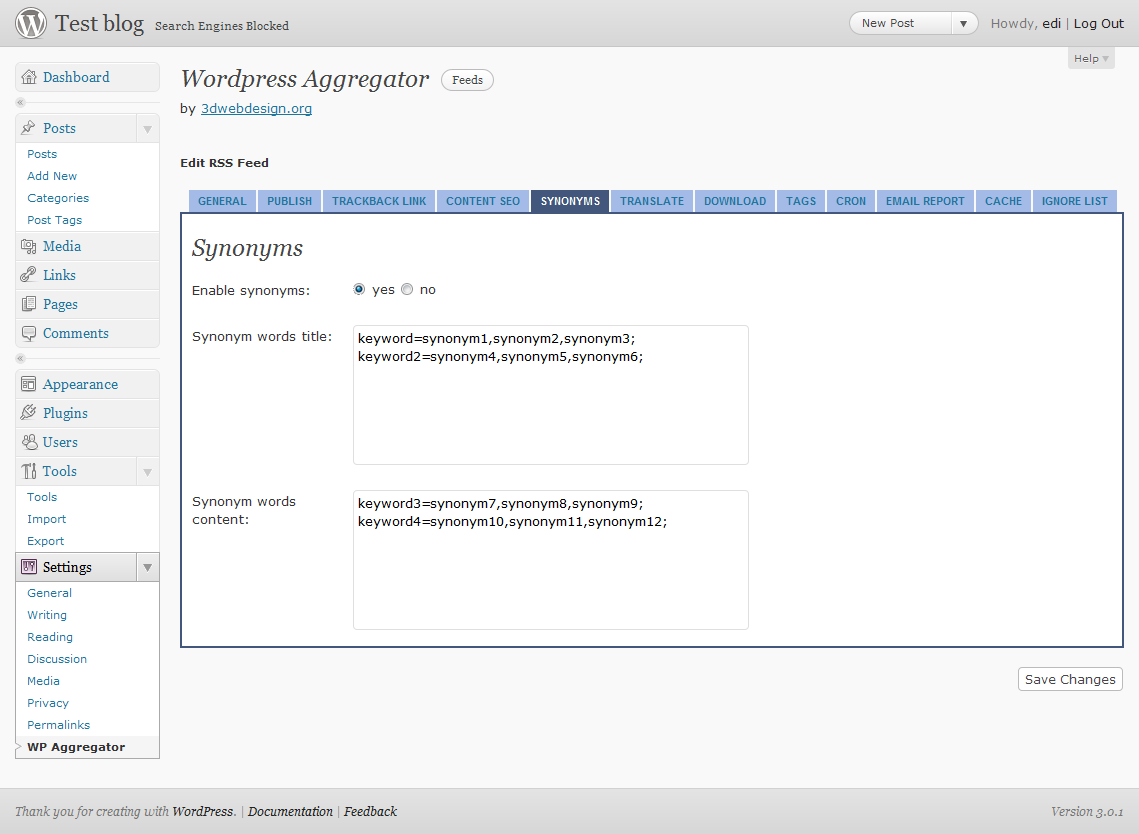This screenshot has width=1139, height=834.
Task: Click the Links chain icon
Action: click(28, 275)
